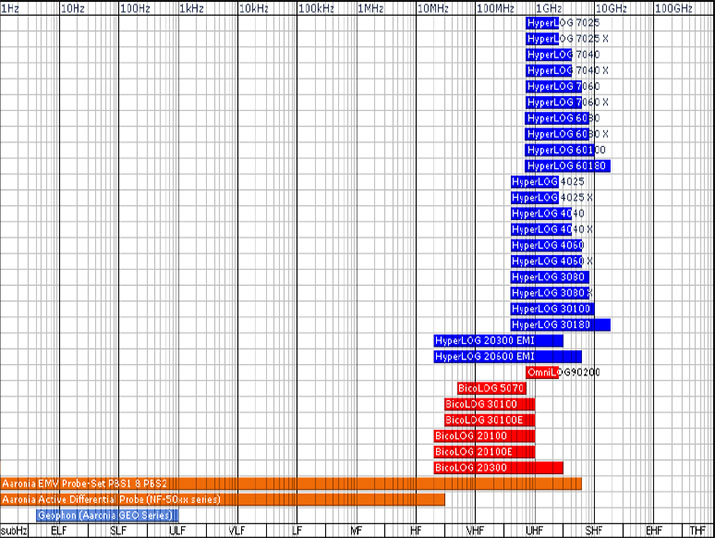Click the OmniLOG 90200 red bar
Viewport: 715px width, 538px height.
point(542,373)
